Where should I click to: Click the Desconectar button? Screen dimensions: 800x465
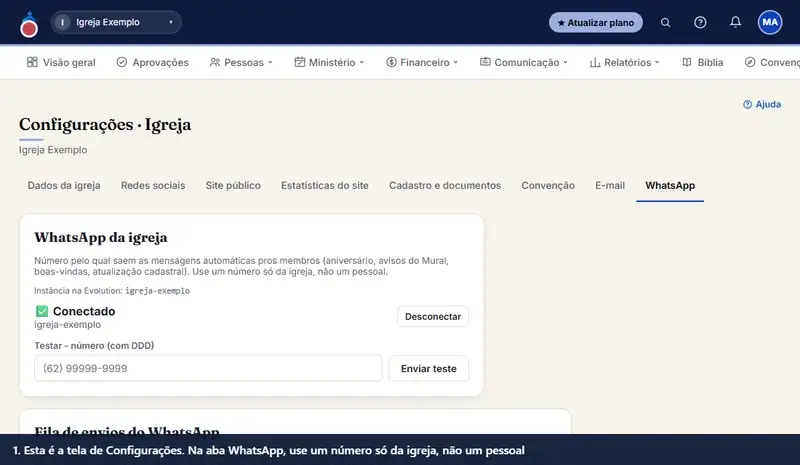433,316
